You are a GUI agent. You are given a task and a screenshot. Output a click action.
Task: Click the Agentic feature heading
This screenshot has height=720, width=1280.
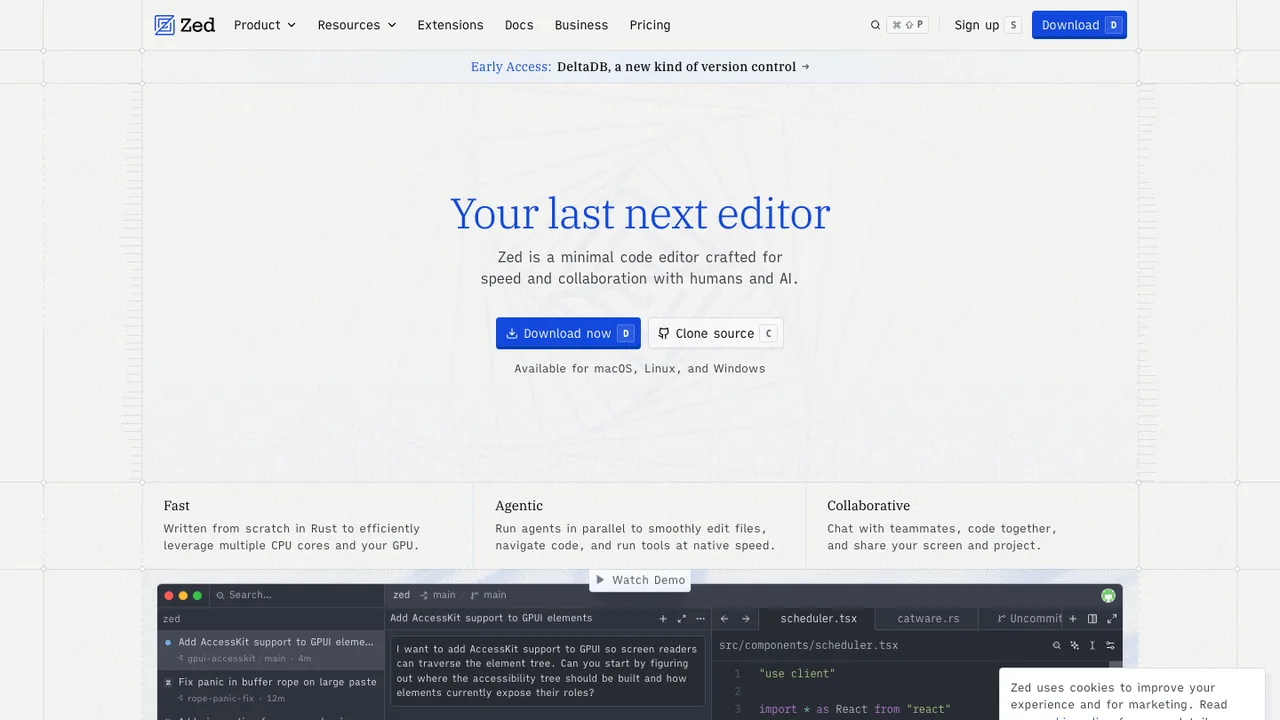click(x=519, y=506)
